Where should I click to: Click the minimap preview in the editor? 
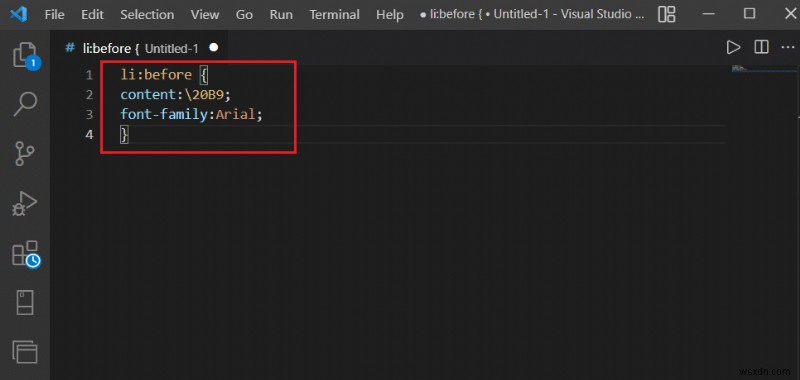(x=764, y=68)
